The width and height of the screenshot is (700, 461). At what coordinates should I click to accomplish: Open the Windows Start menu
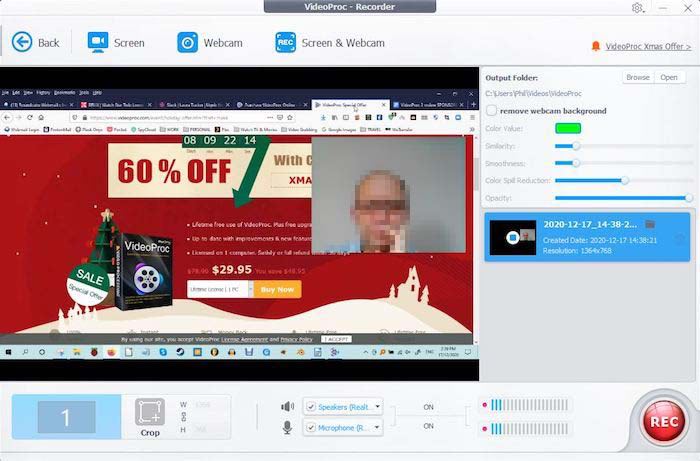(x=8, y=352)
